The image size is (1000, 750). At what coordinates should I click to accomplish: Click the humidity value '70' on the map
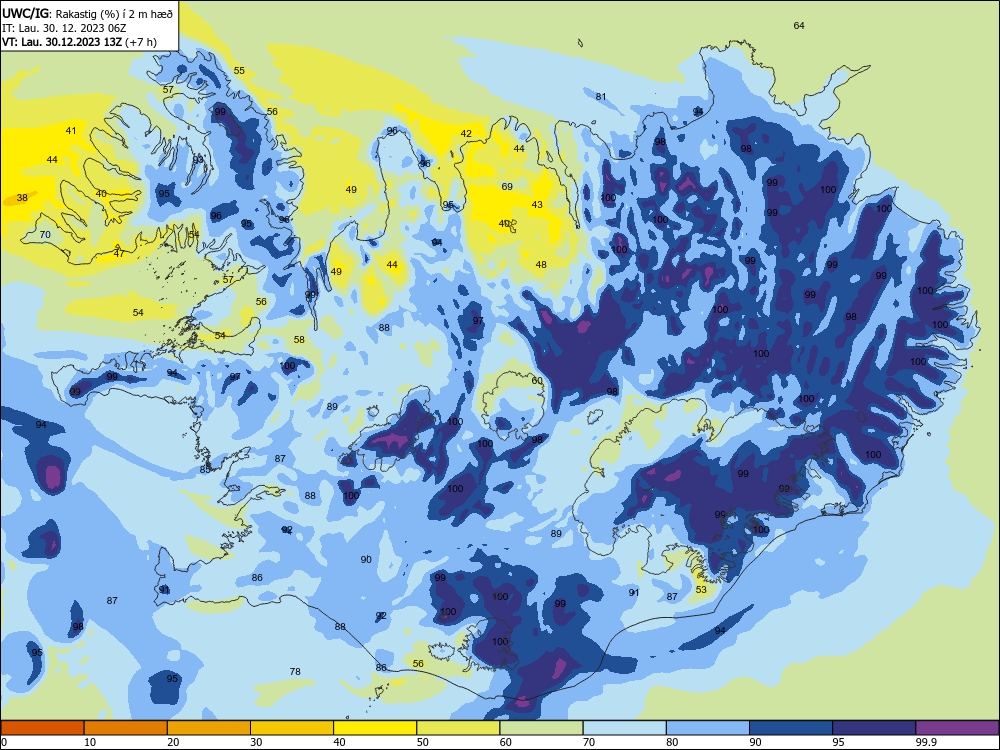click(45, 235)
